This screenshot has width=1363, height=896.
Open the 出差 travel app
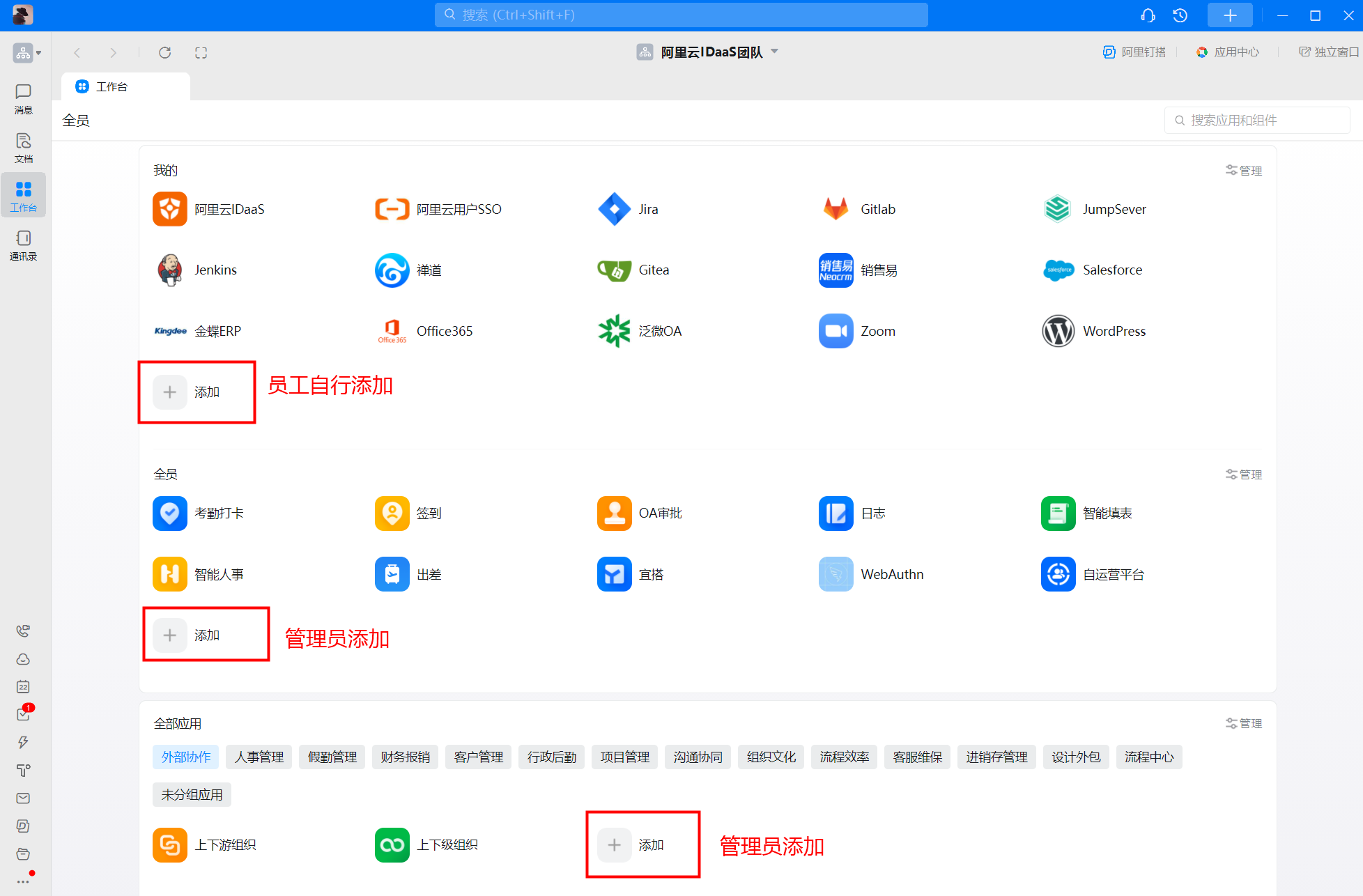click(x=408, y=574)
